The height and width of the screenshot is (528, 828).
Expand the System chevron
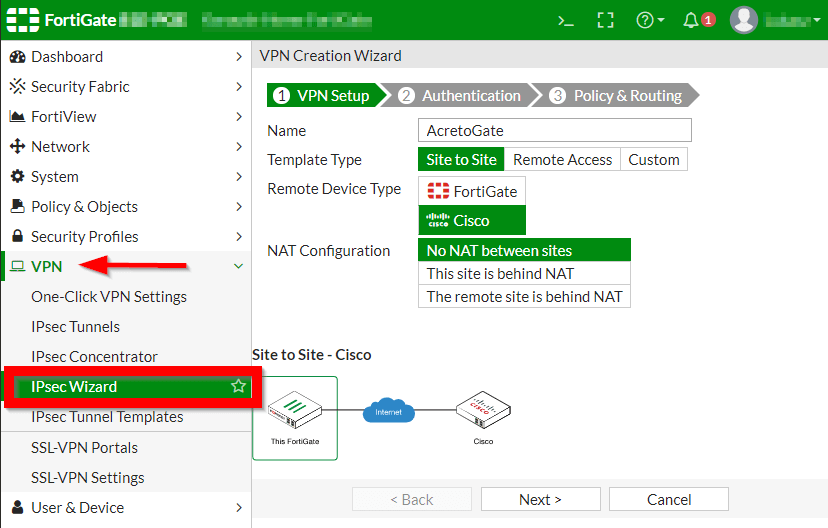point(239,176)
